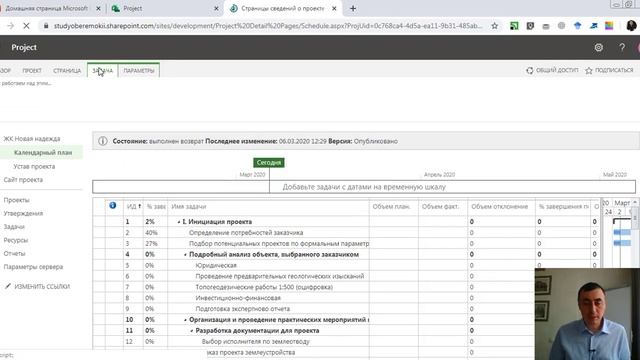The image size is (640, 360).
Task: Open the СТРАНИЦА ribbon tab
Action: (67, 71)
